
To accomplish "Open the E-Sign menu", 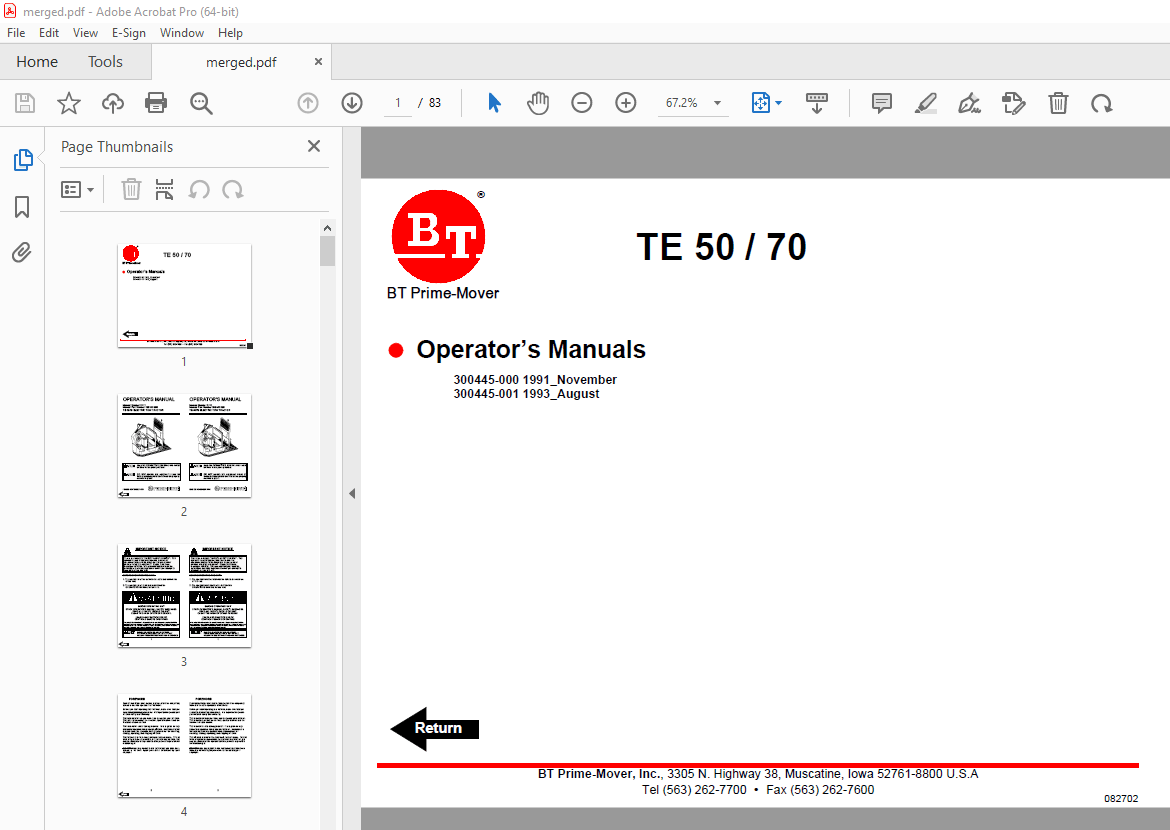I will coord(128,33).
